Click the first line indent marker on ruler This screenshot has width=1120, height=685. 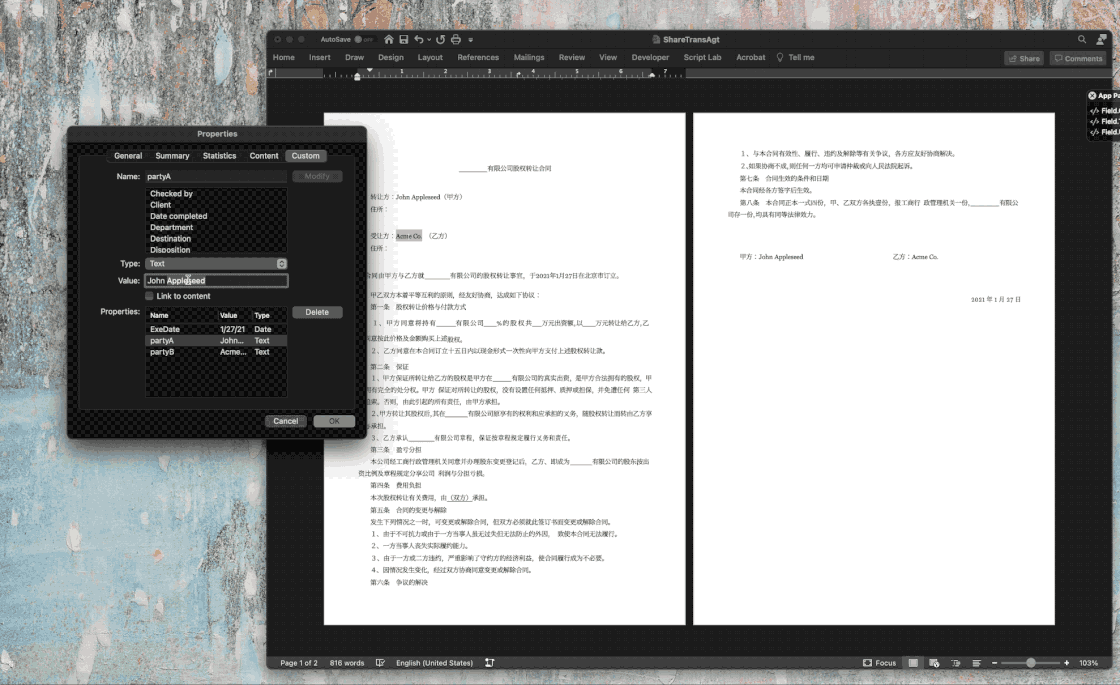click(369, 70)
